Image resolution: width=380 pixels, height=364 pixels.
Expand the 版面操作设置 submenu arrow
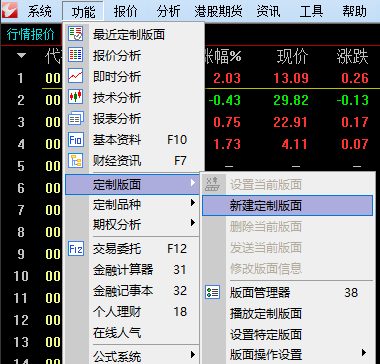[x=364, y=352]
